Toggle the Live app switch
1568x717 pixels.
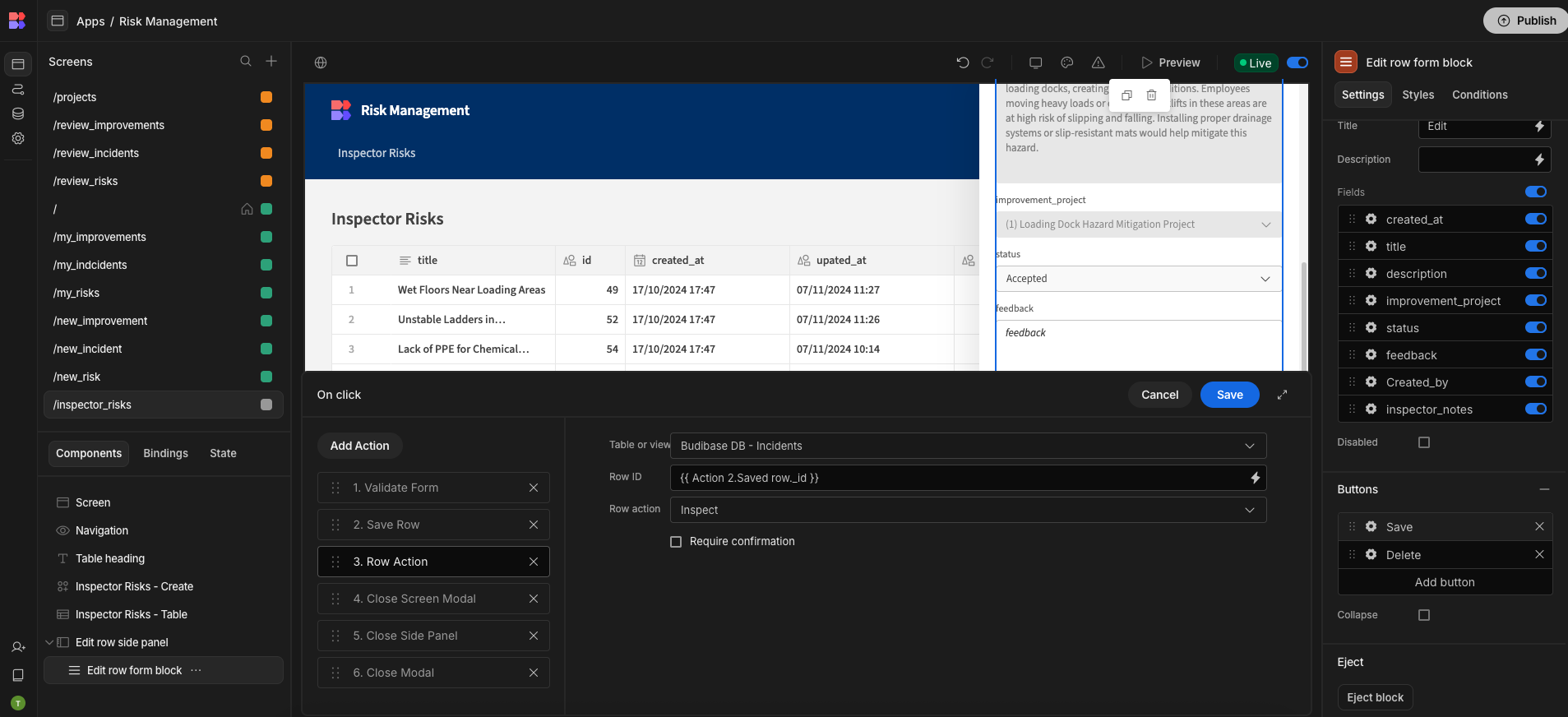[1297, 62]
